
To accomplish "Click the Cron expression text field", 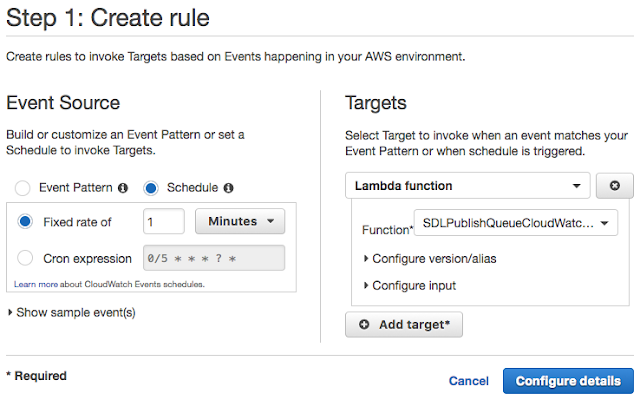I will coord(214,258).
